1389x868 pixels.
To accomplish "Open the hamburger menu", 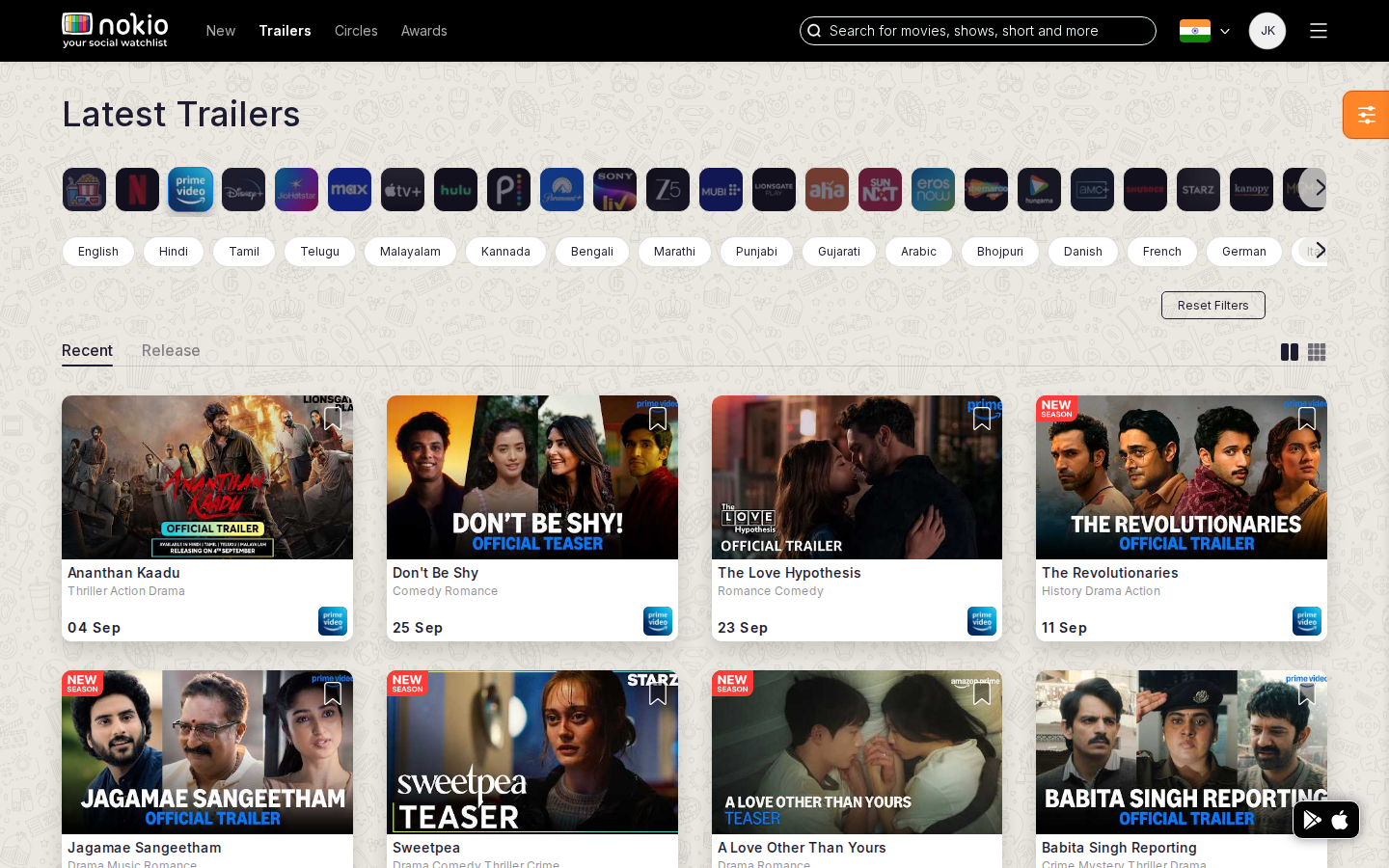I will point(1319,31).
